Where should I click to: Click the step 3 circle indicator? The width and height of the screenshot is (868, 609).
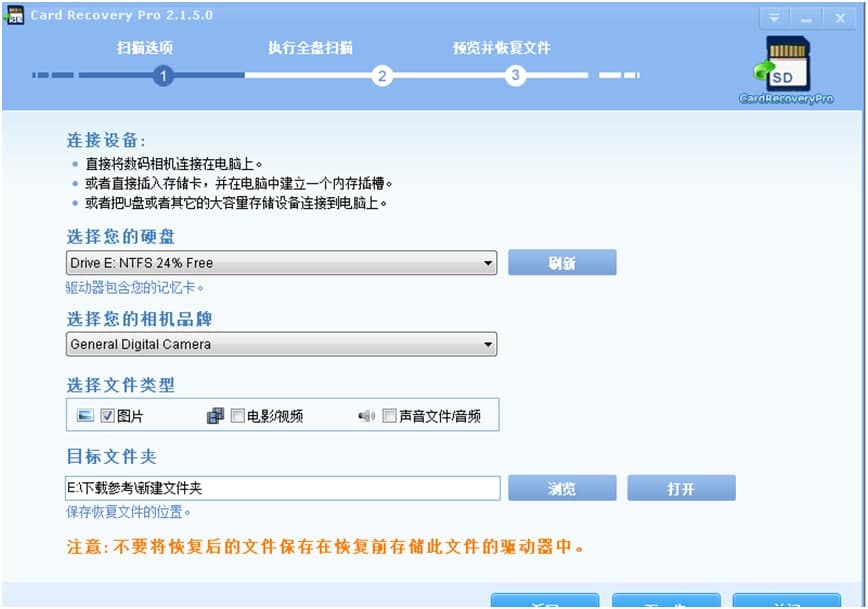click(x=514, y=75)
